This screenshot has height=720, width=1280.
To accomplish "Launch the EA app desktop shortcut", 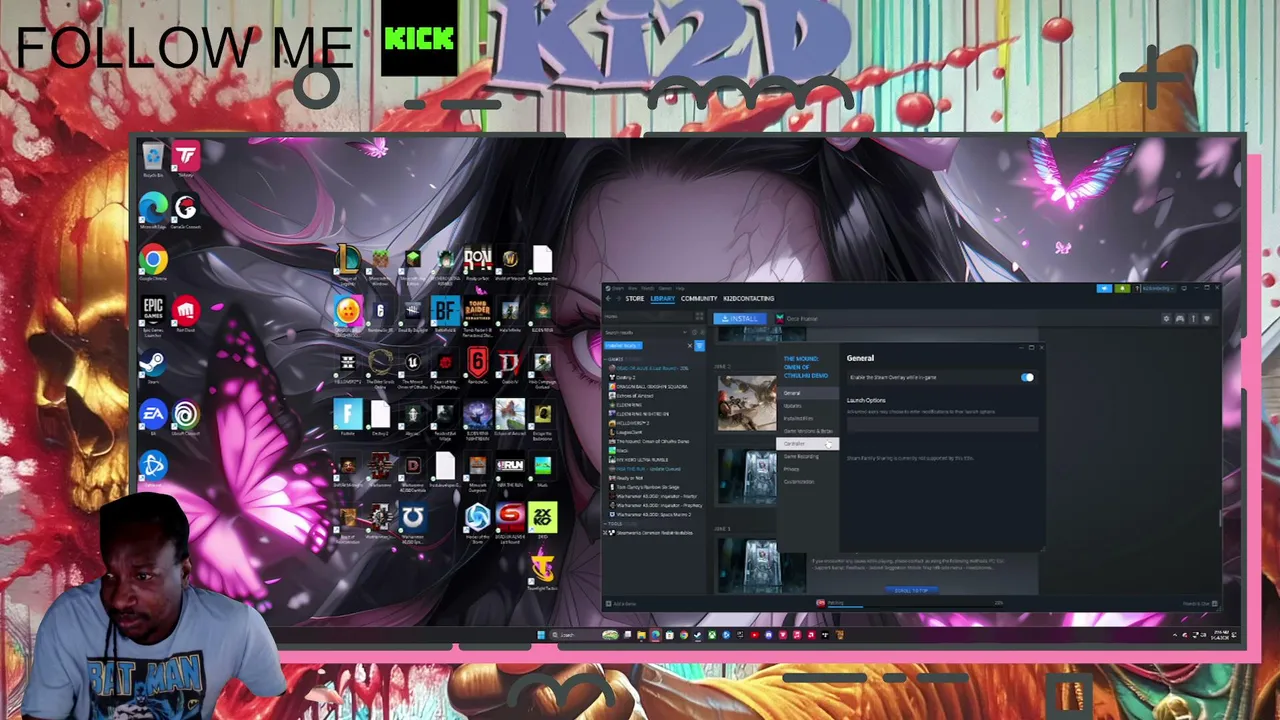I will point(153,418).
